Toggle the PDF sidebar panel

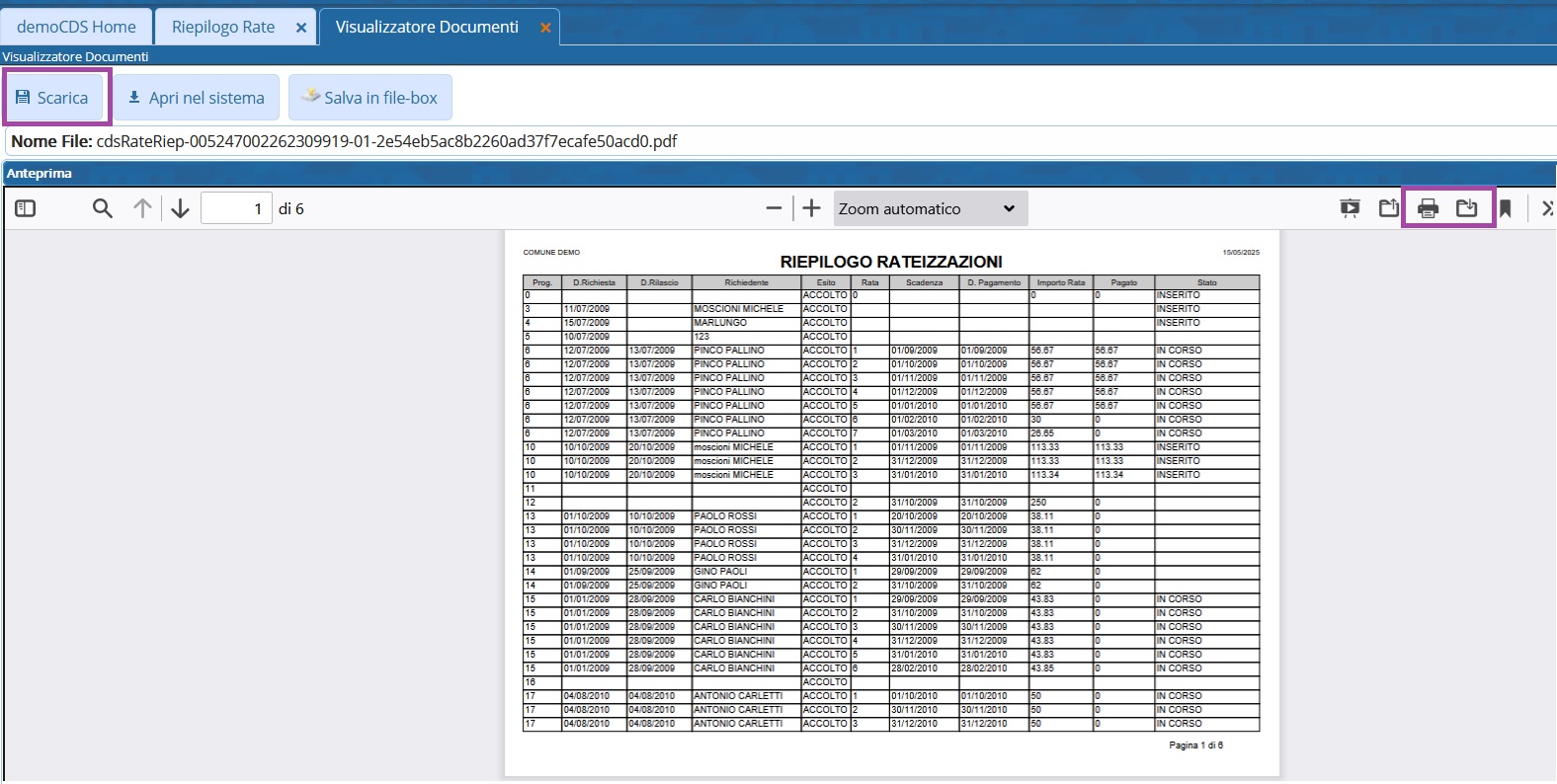[26, 208]
